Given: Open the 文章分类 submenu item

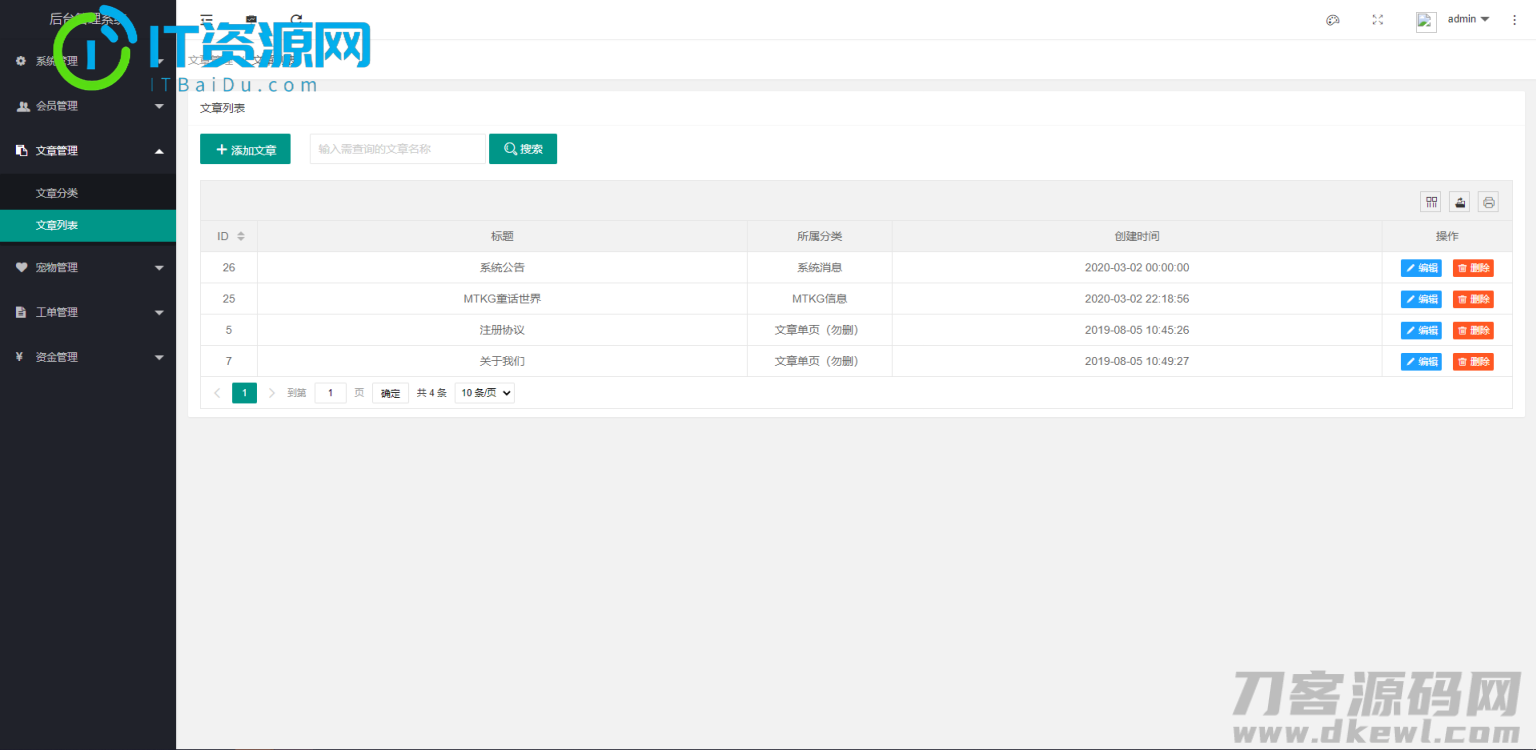Looking at the screenshot, I should click(x=88, y=193).
